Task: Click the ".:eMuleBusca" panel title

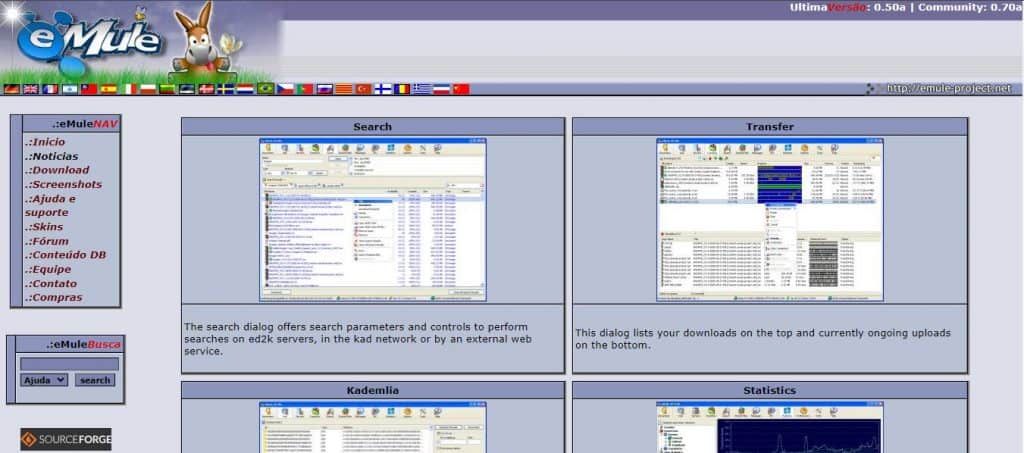Action: click(84, 344)
